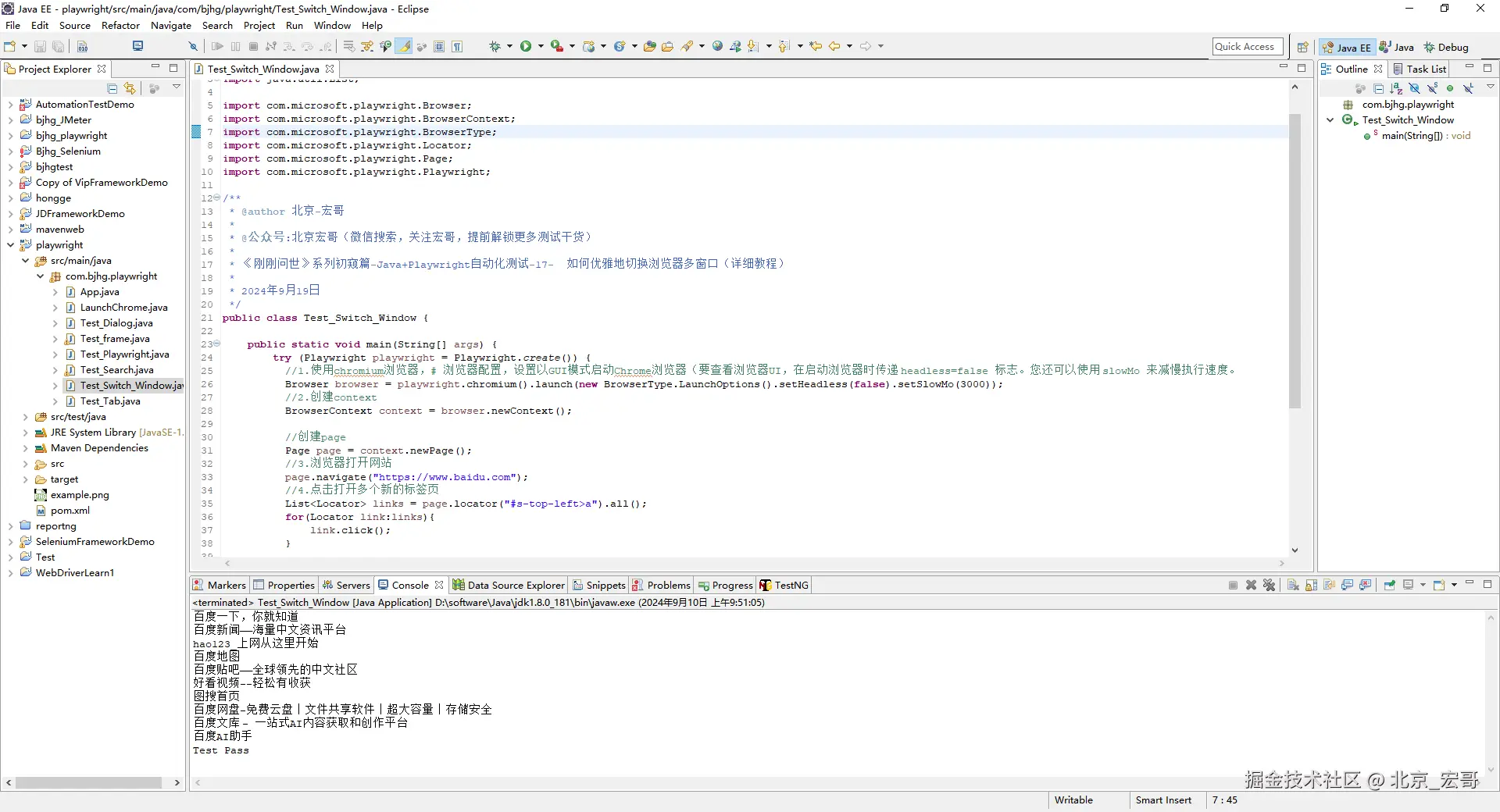Open the Navigate menu
The image size is (1500, 812).
coord(170,25)
